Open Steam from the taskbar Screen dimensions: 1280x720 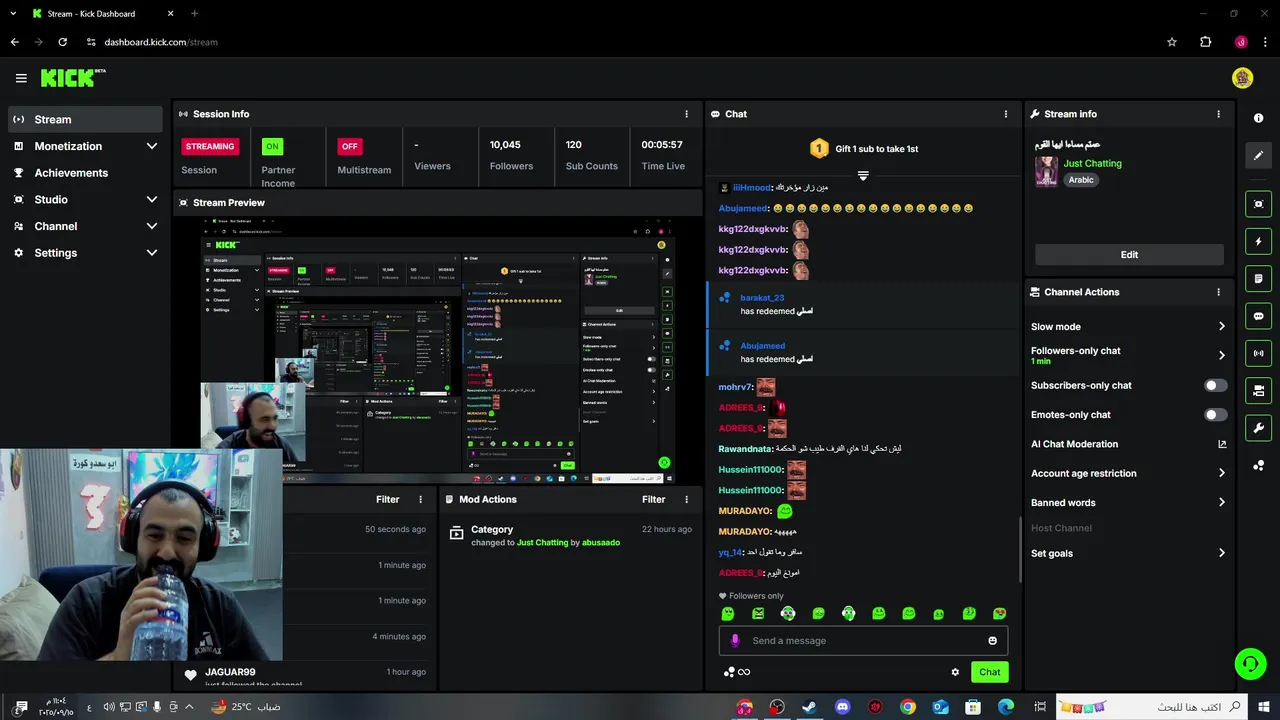pyautogui.click(x=809, y=707)
